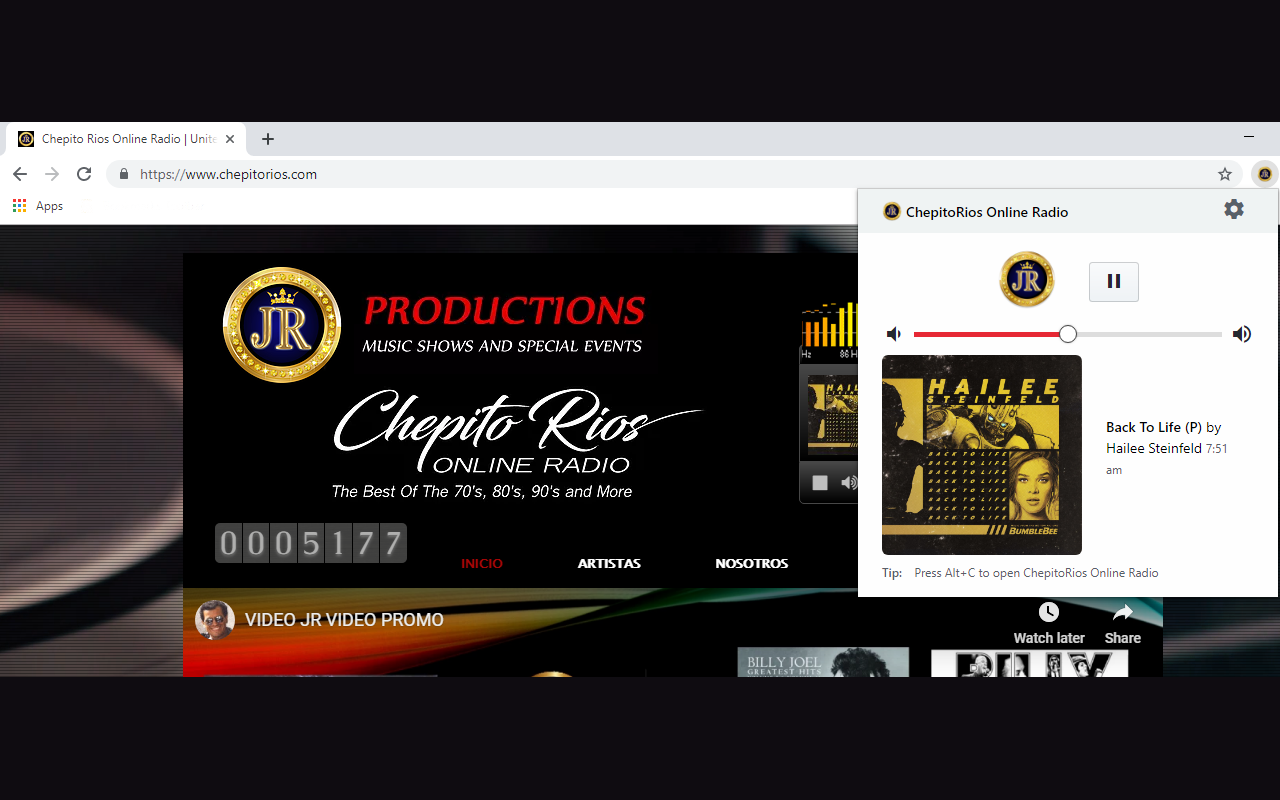Toggle Watch later on the video
The height and width of the screenshot is (800, 1280).
pyautogui.click(x=1048, y=621)
